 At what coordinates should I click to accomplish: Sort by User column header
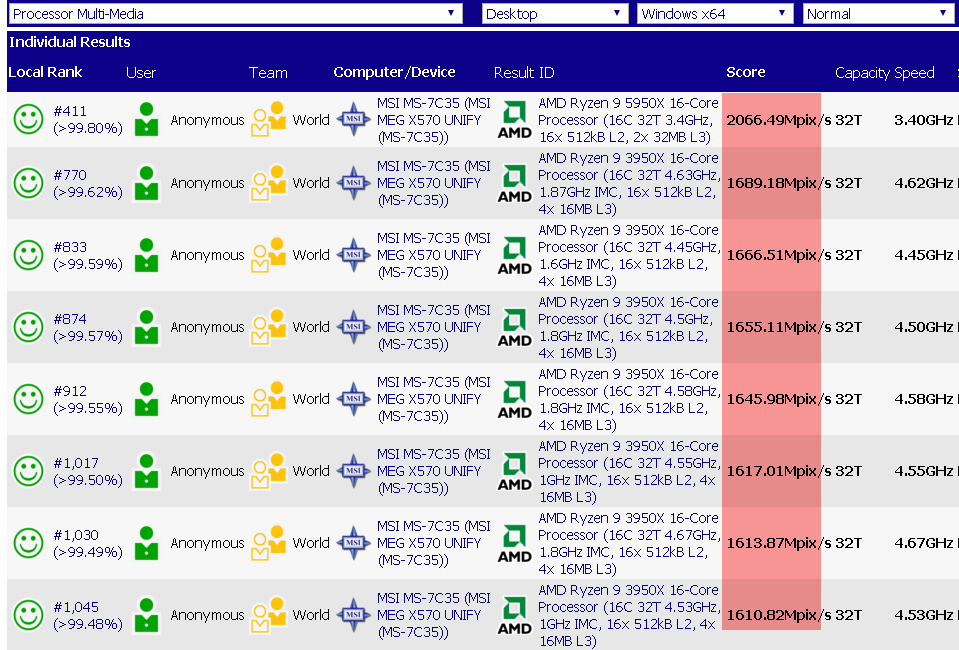[x=141, y=73]
